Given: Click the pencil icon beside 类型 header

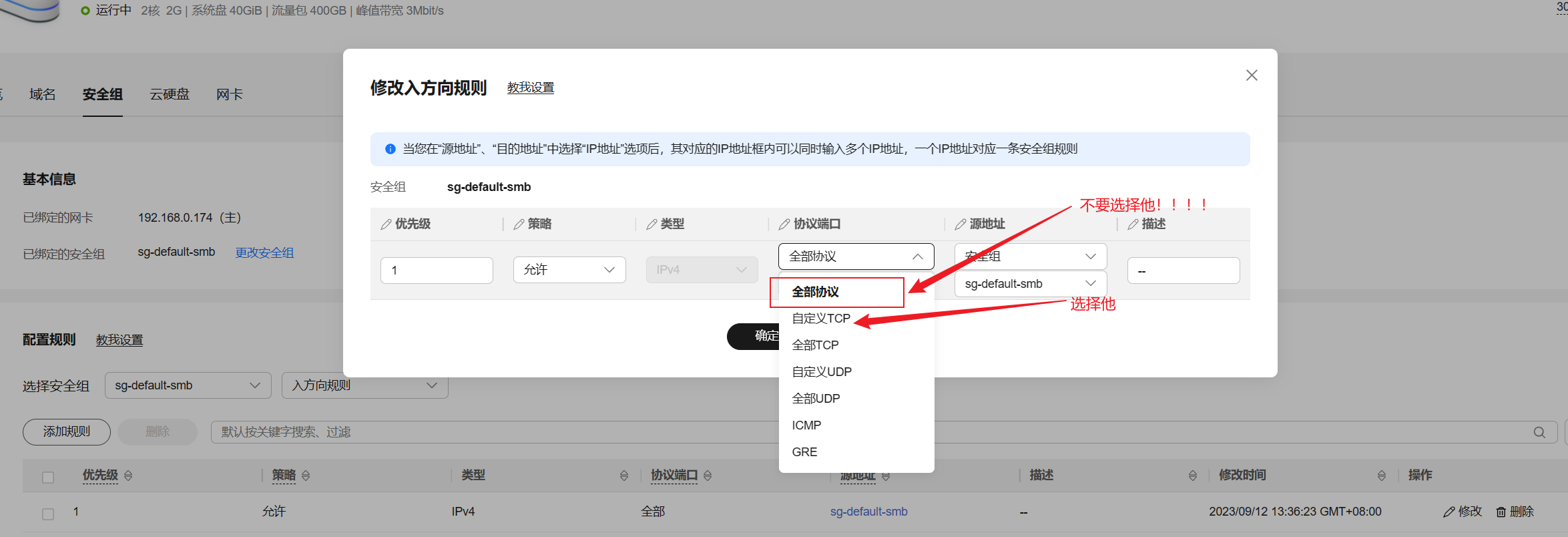Looking at the screenshot, I should pyautogui.click(x=651, y=224).
